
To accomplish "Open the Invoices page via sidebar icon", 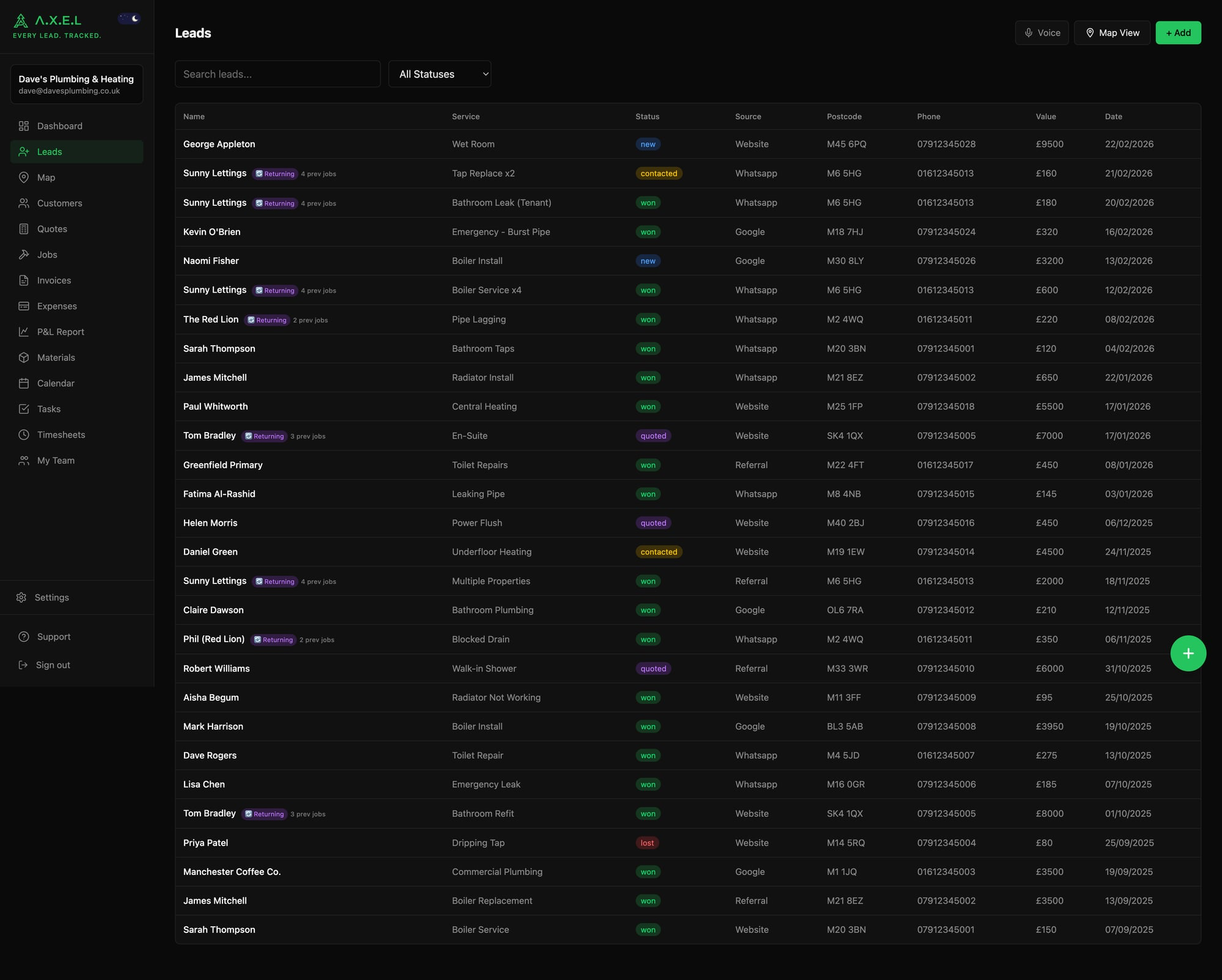I will 23,280.
